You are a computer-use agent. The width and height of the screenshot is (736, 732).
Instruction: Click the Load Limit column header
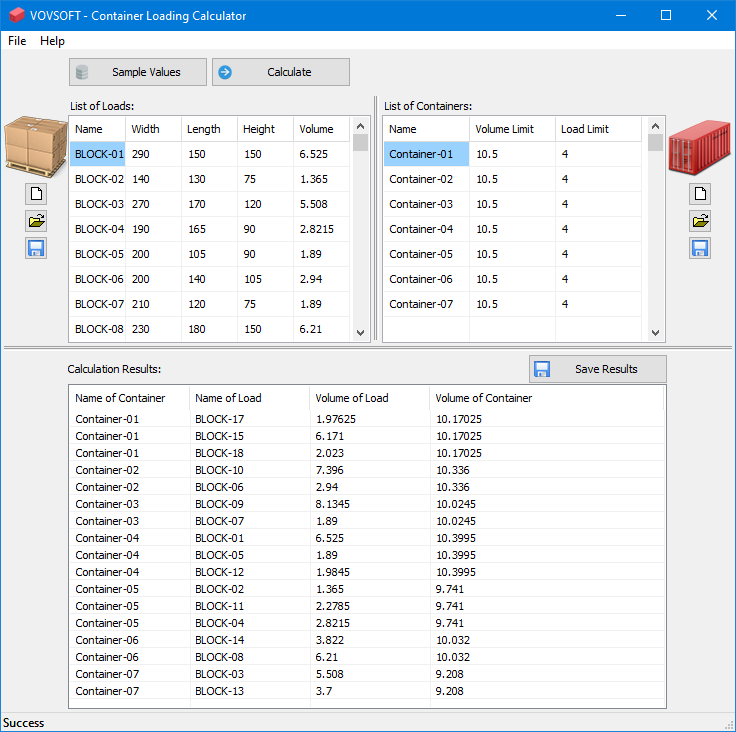pyautogui.click(x=598, y=129)
